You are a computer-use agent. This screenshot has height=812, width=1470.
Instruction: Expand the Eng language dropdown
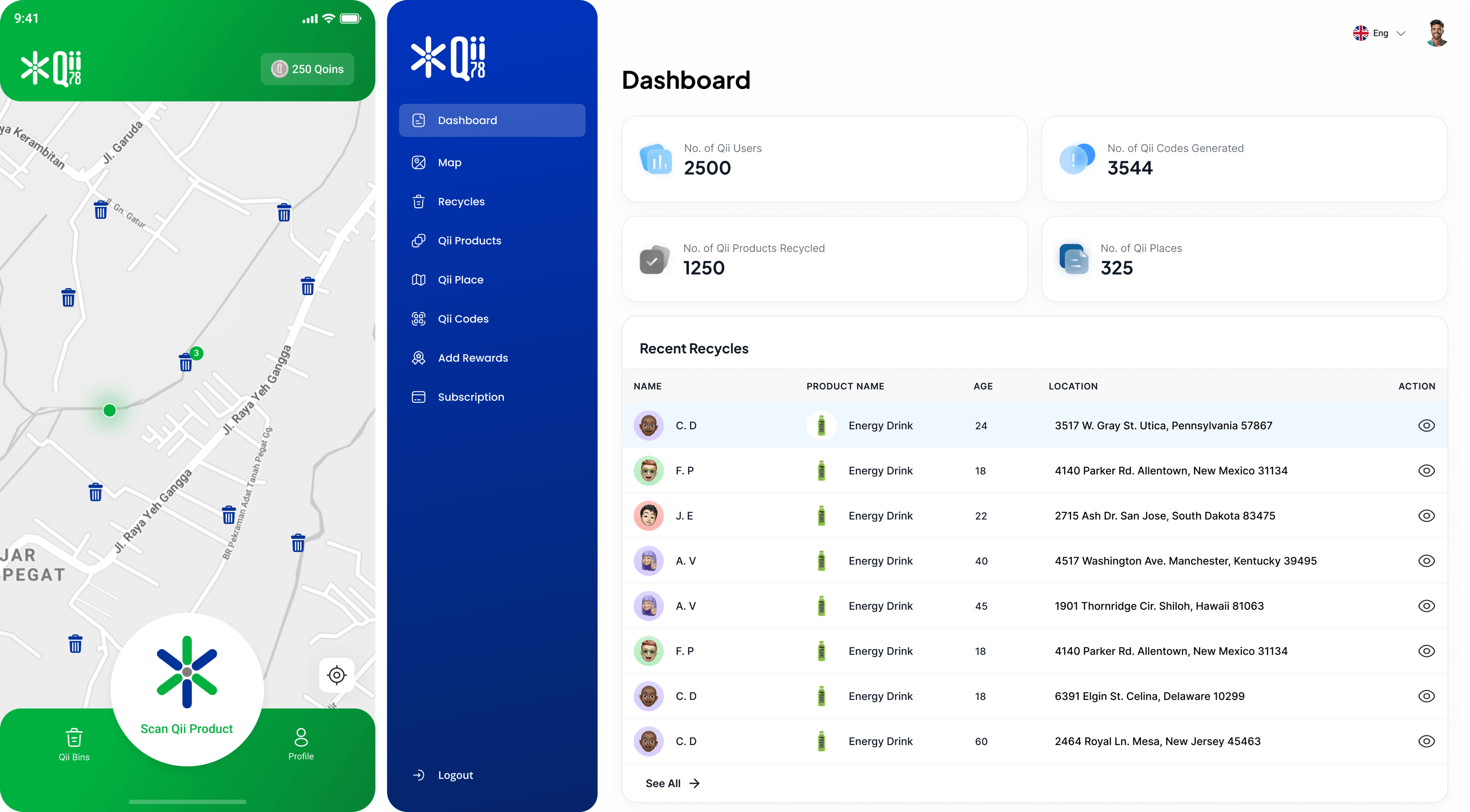1380,33
